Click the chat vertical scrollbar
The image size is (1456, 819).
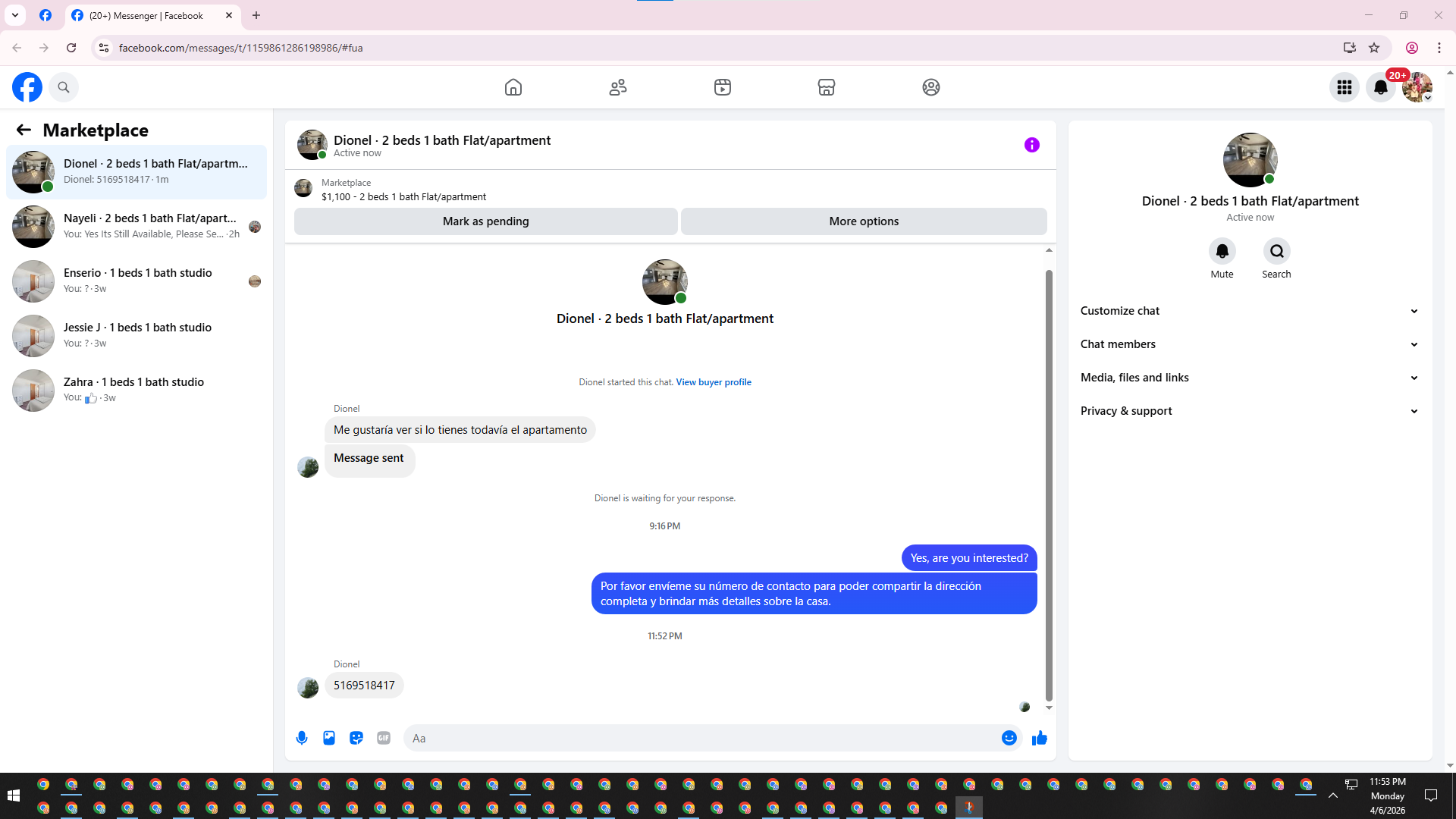click(x=1049, y=485)
